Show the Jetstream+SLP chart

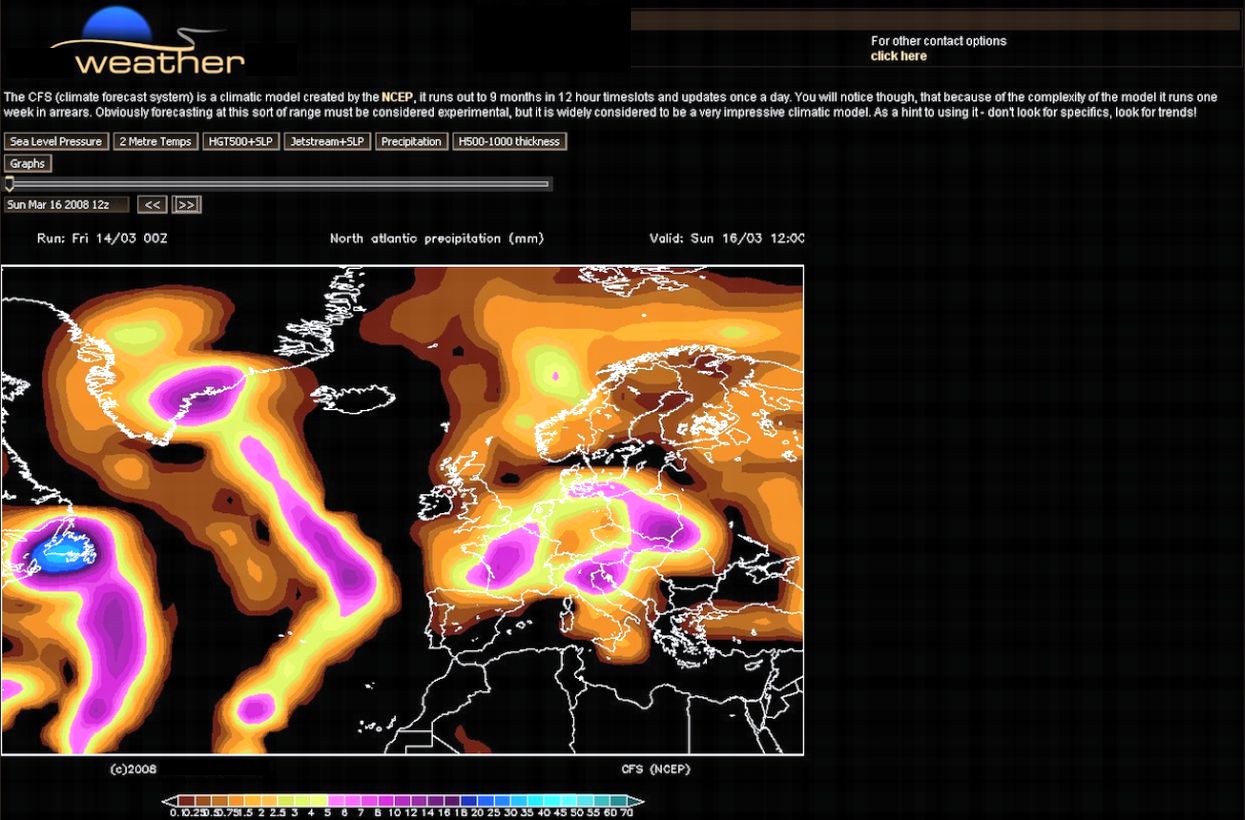point(327,142)
